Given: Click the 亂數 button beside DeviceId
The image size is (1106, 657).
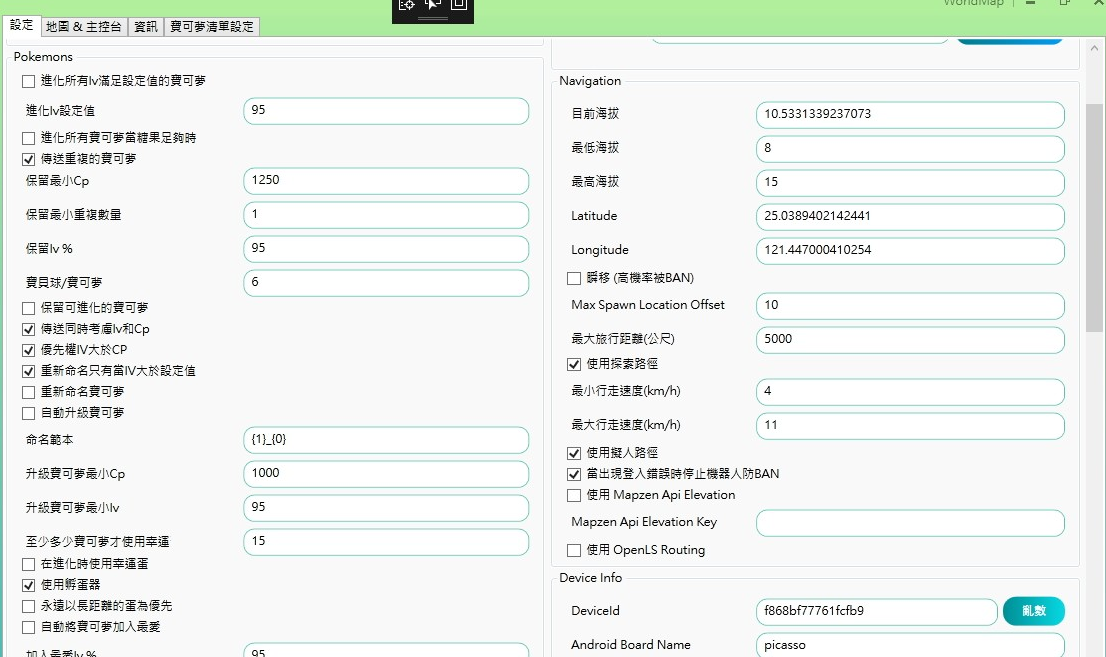Looking at the screenshot, I should [1033, 611].
